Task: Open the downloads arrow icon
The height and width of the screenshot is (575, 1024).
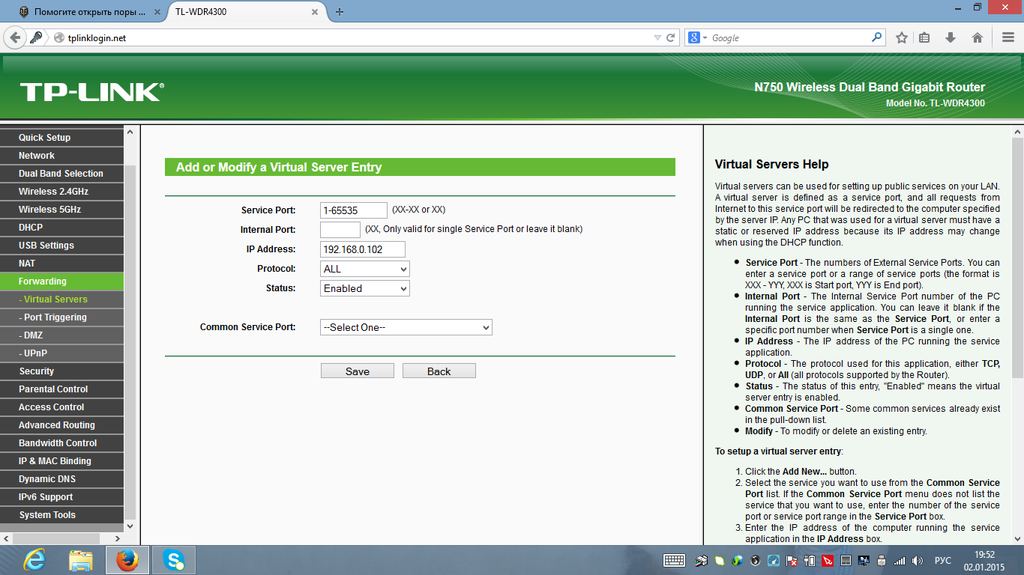Action: click(950, 38)
